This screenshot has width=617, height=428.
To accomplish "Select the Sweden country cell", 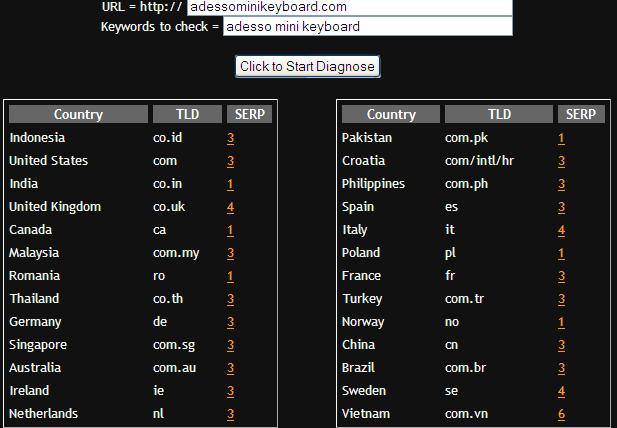I will 364,391.
